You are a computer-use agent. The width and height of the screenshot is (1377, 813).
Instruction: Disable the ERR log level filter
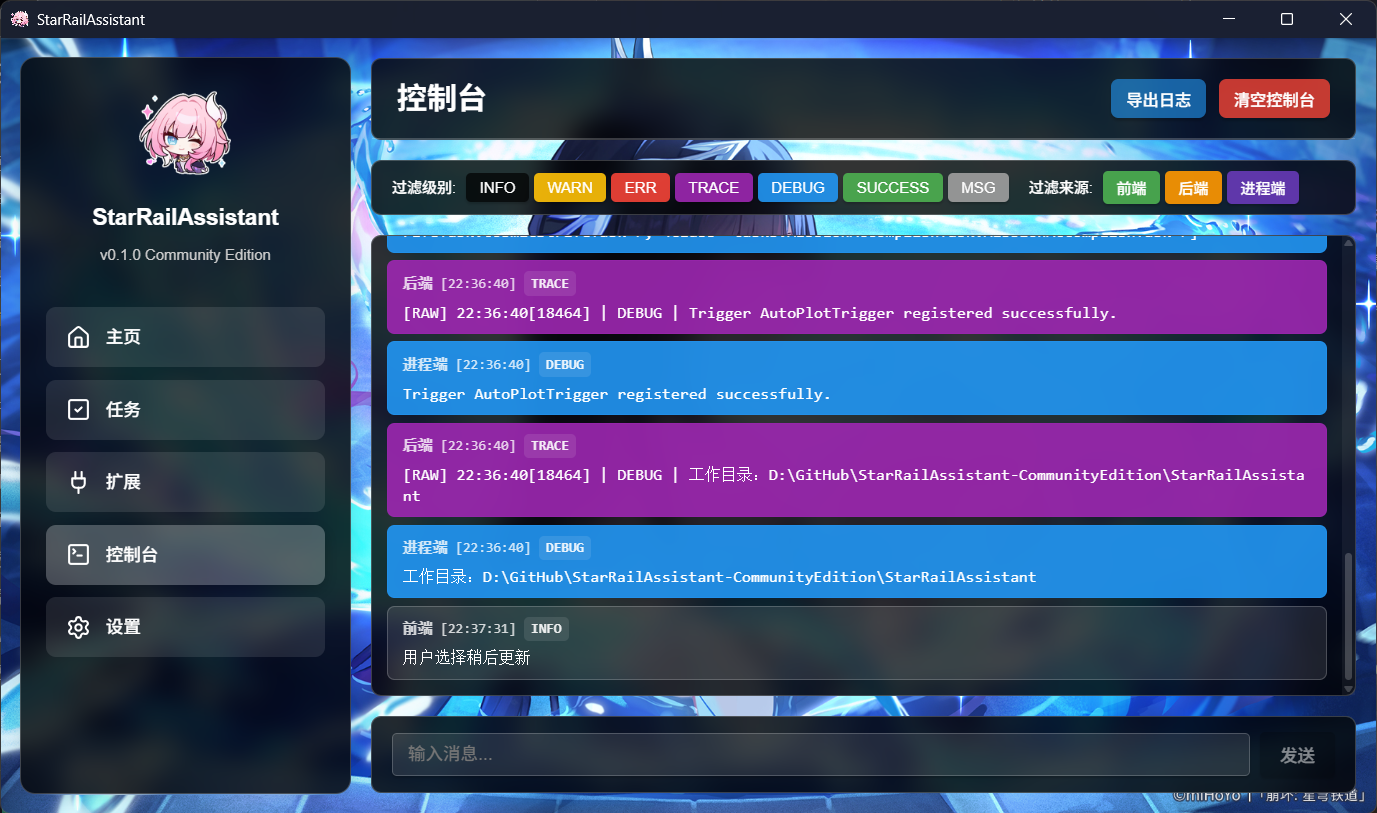pos(639,187)
